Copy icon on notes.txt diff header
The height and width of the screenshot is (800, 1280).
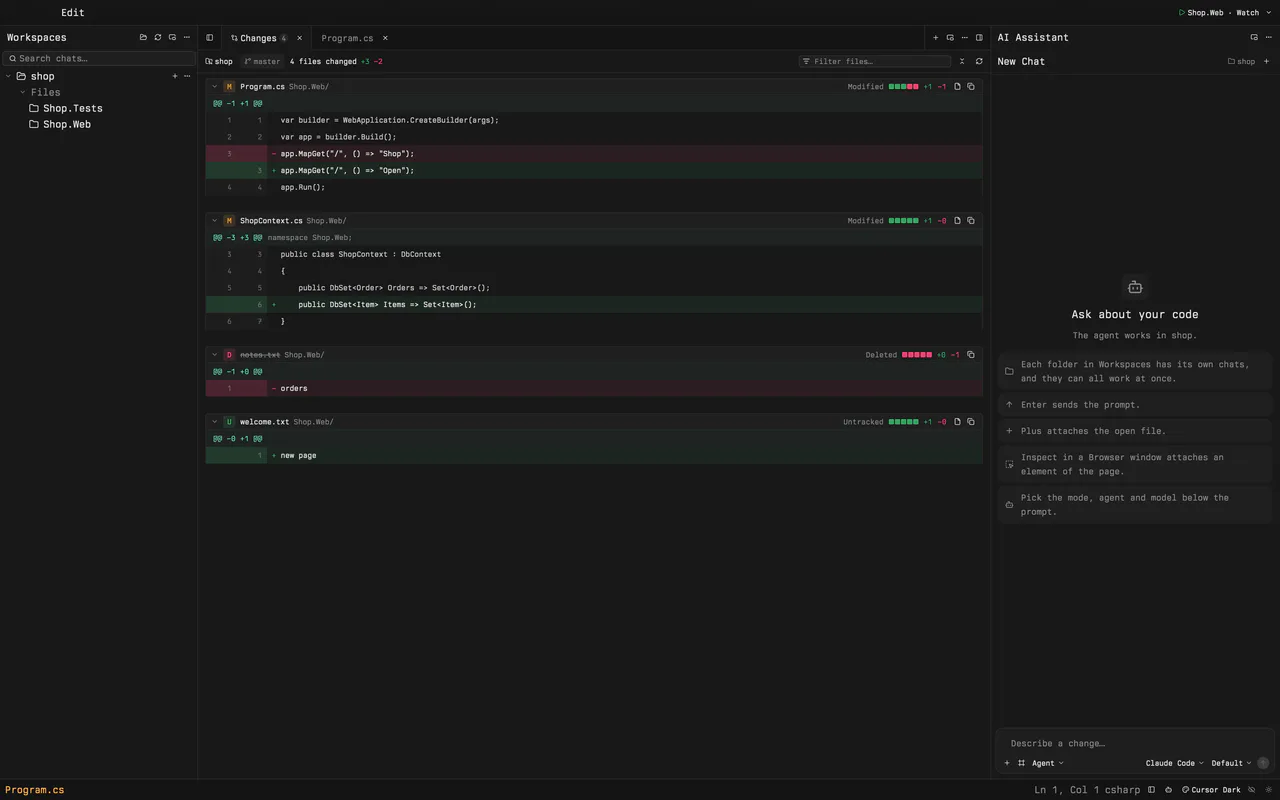click(x=971, y=355)
